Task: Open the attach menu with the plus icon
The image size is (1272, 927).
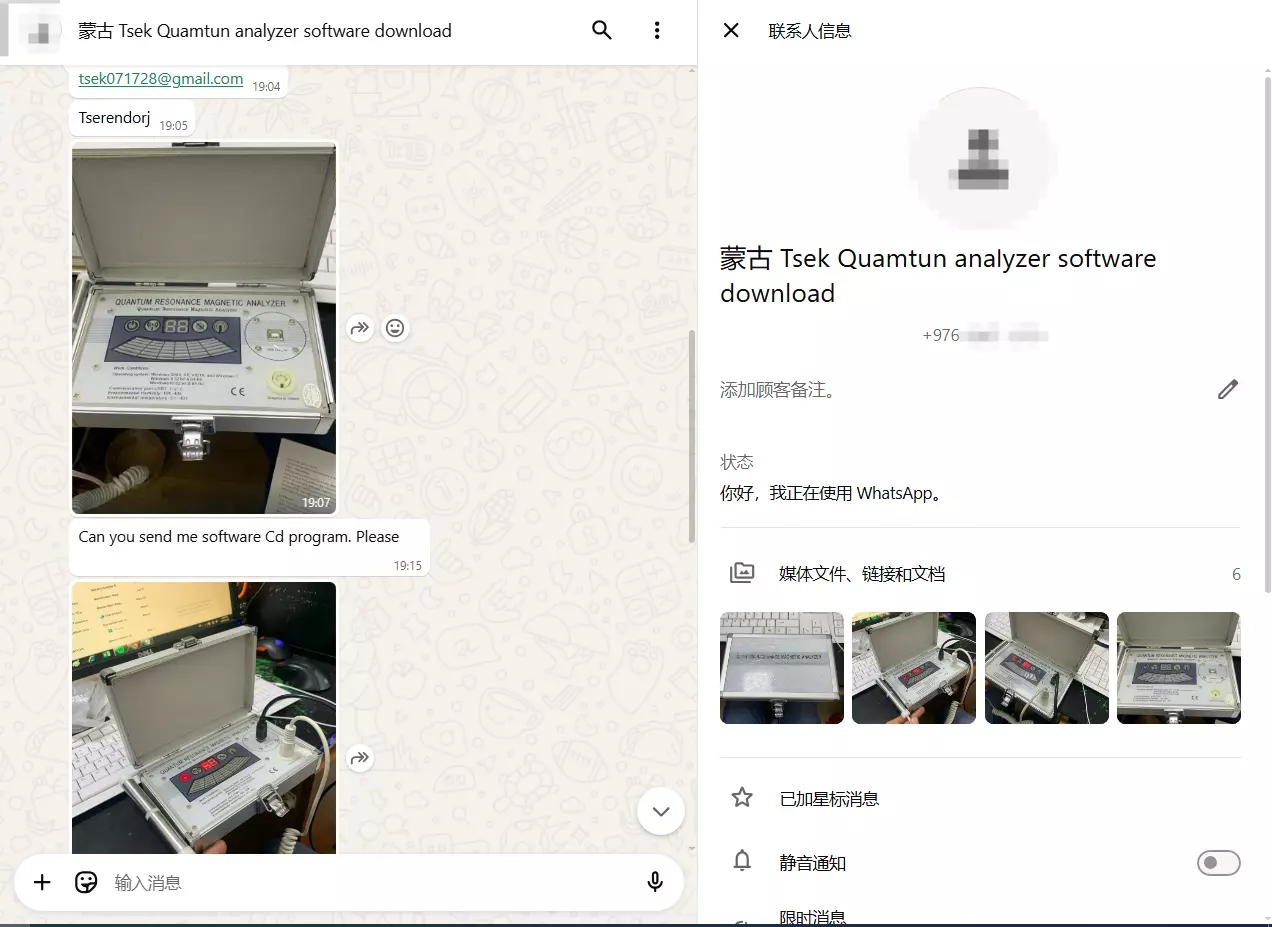Action: click(x=41, y=882)
